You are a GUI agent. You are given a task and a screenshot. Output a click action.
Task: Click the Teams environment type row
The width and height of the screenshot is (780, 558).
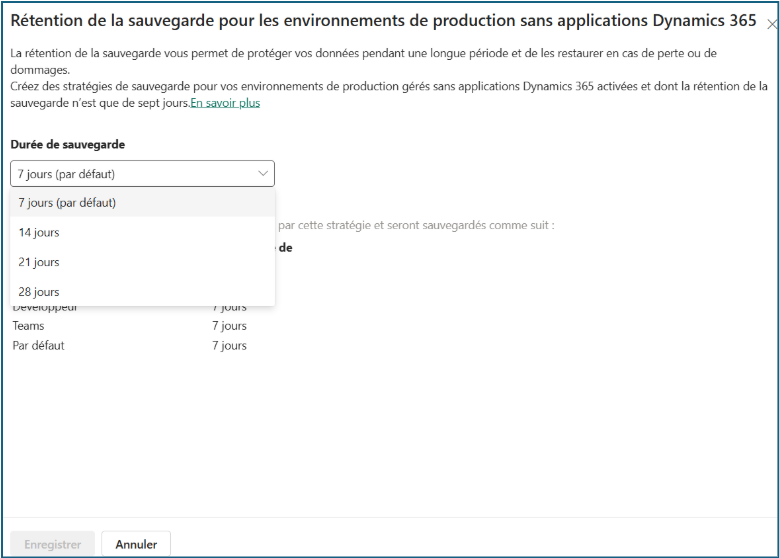[x=28, y=326]
